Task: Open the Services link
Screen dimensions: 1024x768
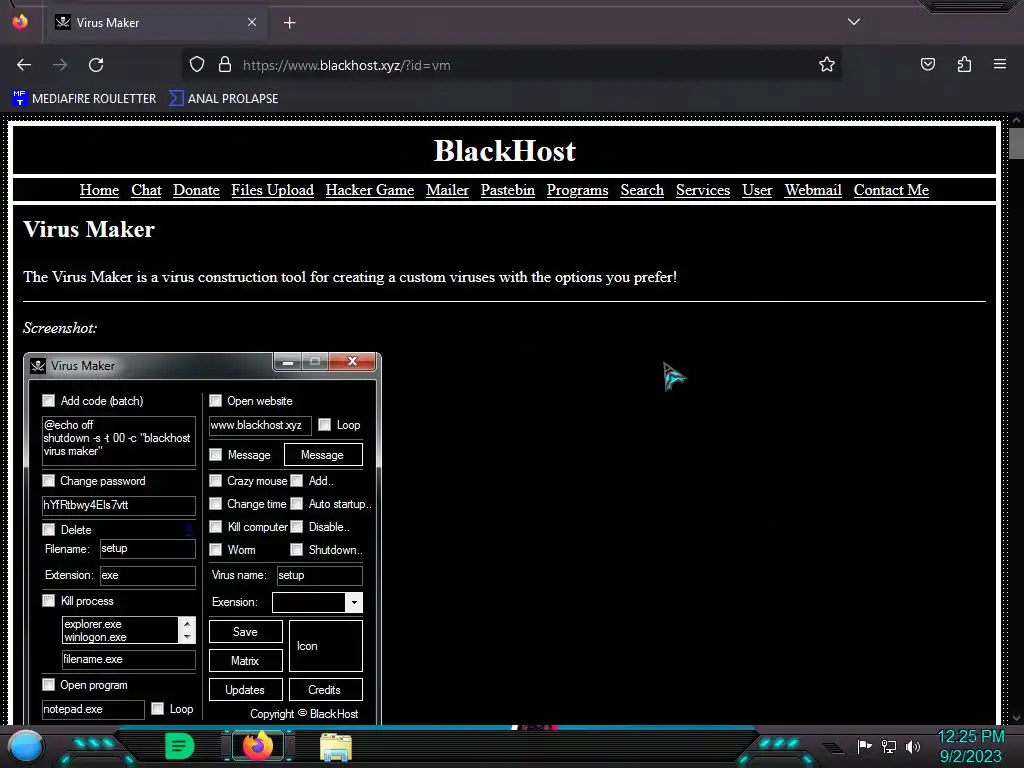Action: (703, 190)
